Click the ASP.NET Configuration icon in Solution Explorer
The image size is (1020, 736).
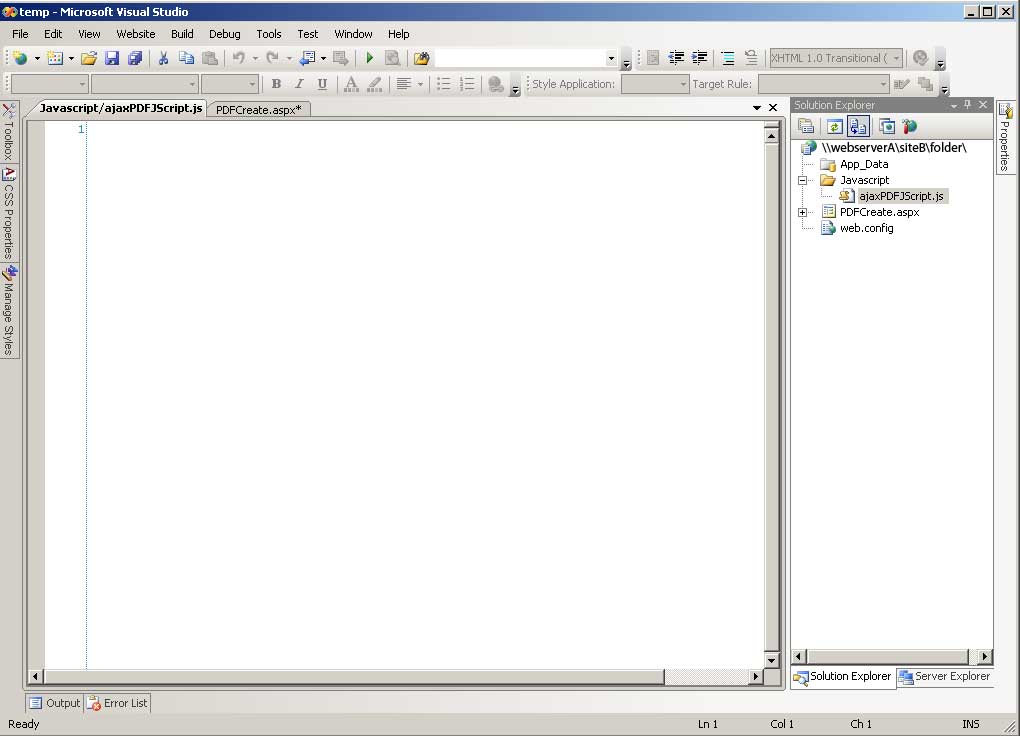coord(909,126)
